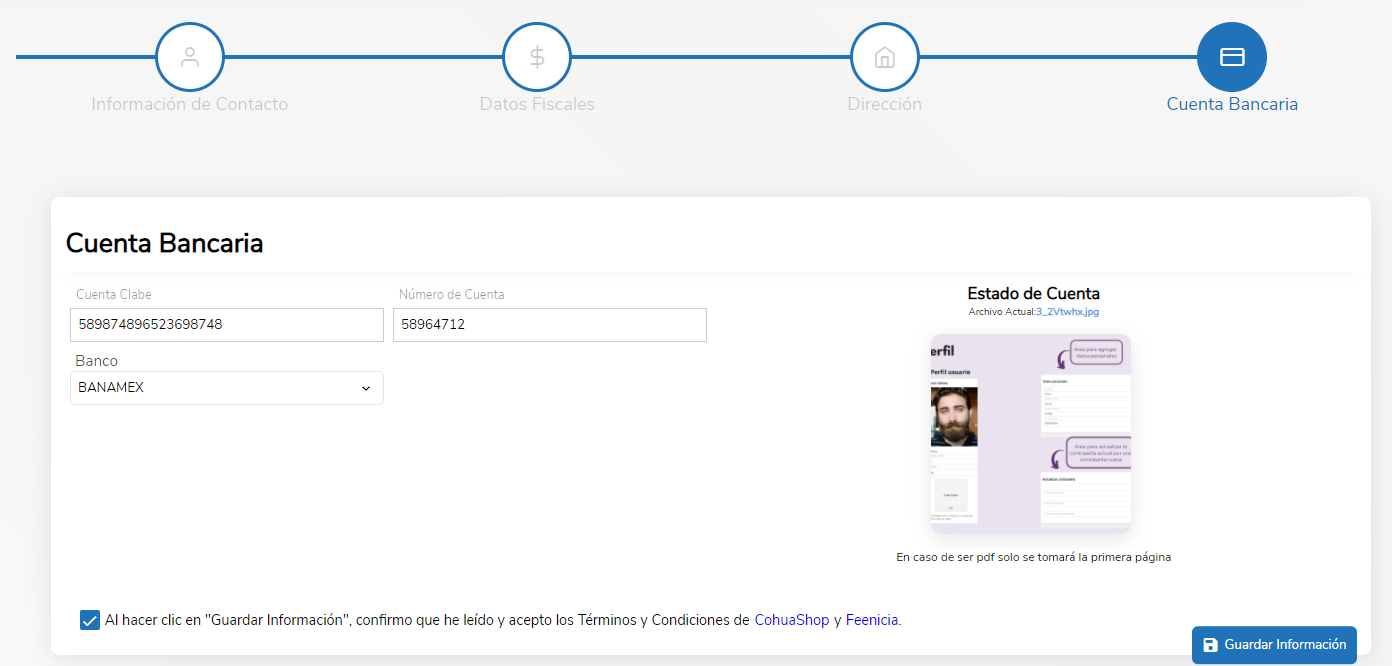Open the CohuaShop terms link
The height and width of the screenshot is (666, 1392).
coord(792,620)
